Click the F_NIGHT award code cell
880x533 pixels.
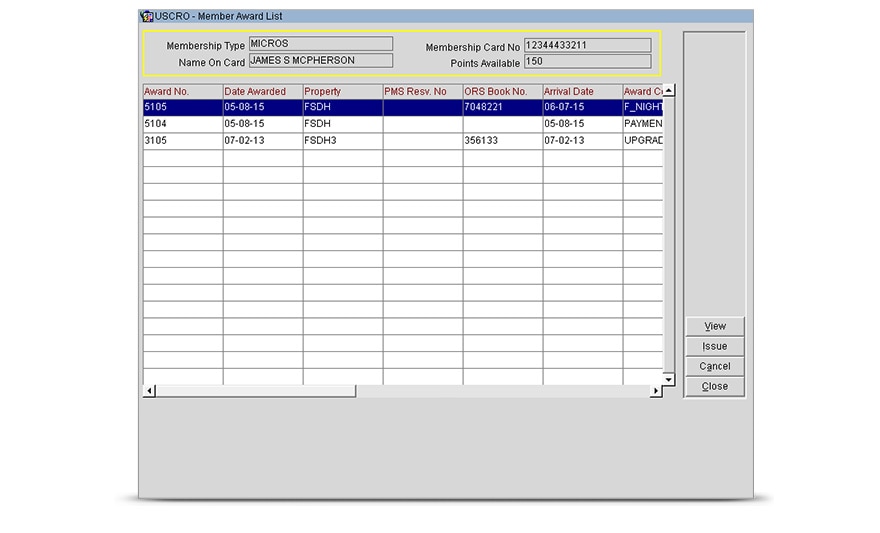coord(643,108)
